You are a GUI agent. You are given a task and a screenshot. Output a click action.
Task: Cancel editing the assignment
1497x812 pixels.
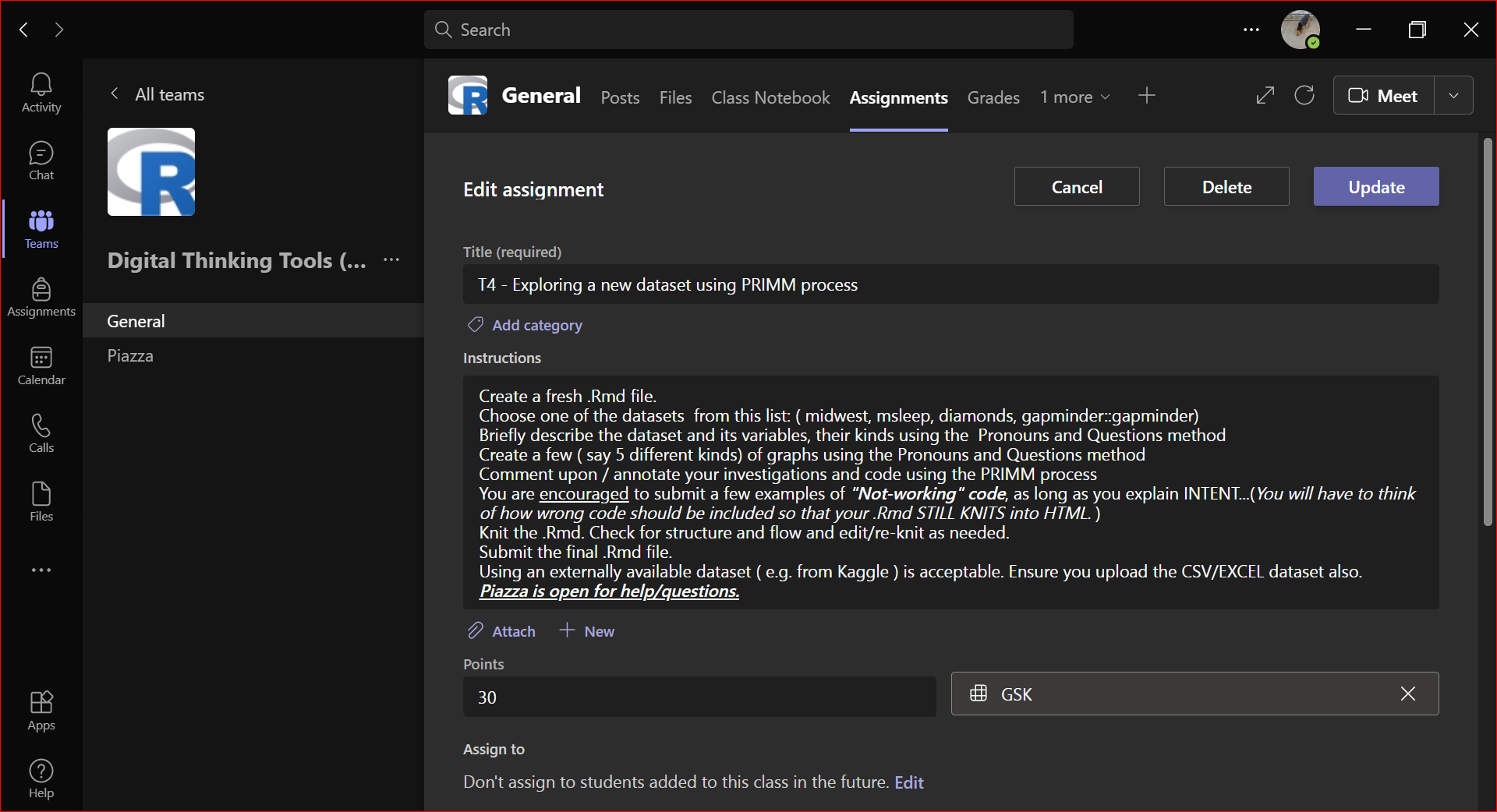pyautogui.click(x=1077, y=186)
